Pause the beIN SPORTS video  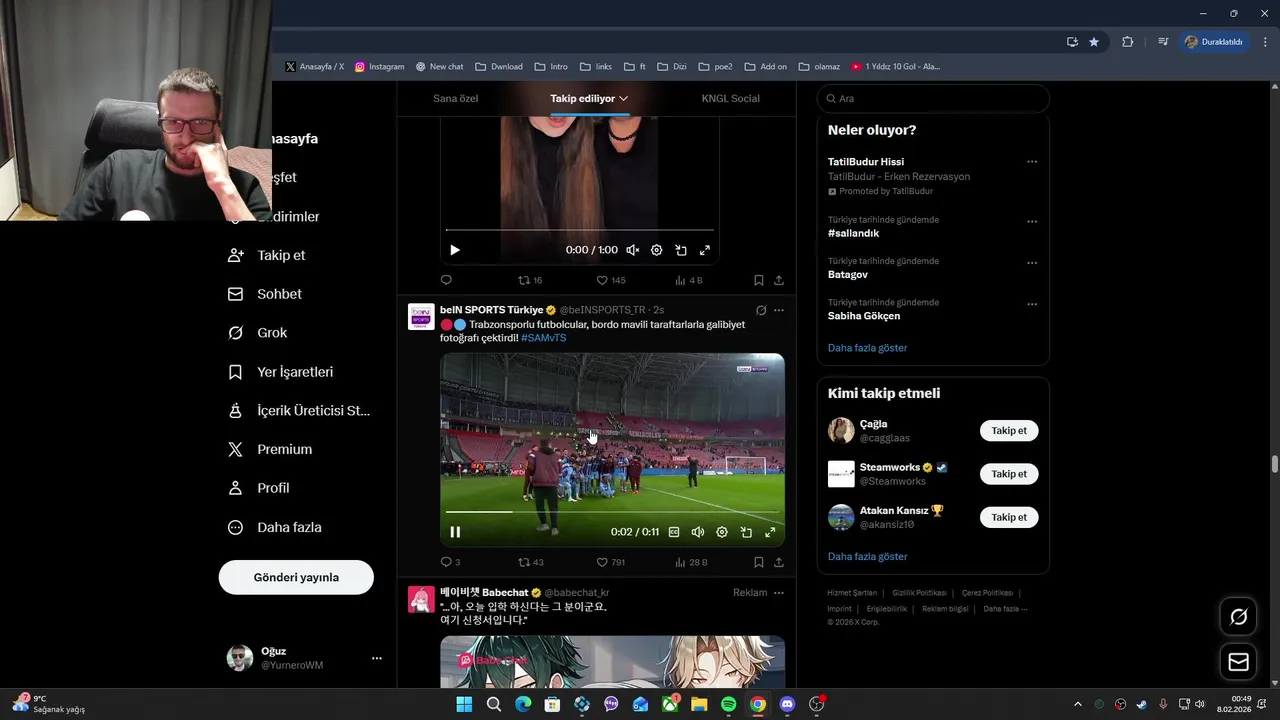pyautogui.click(x=455, y=532)
